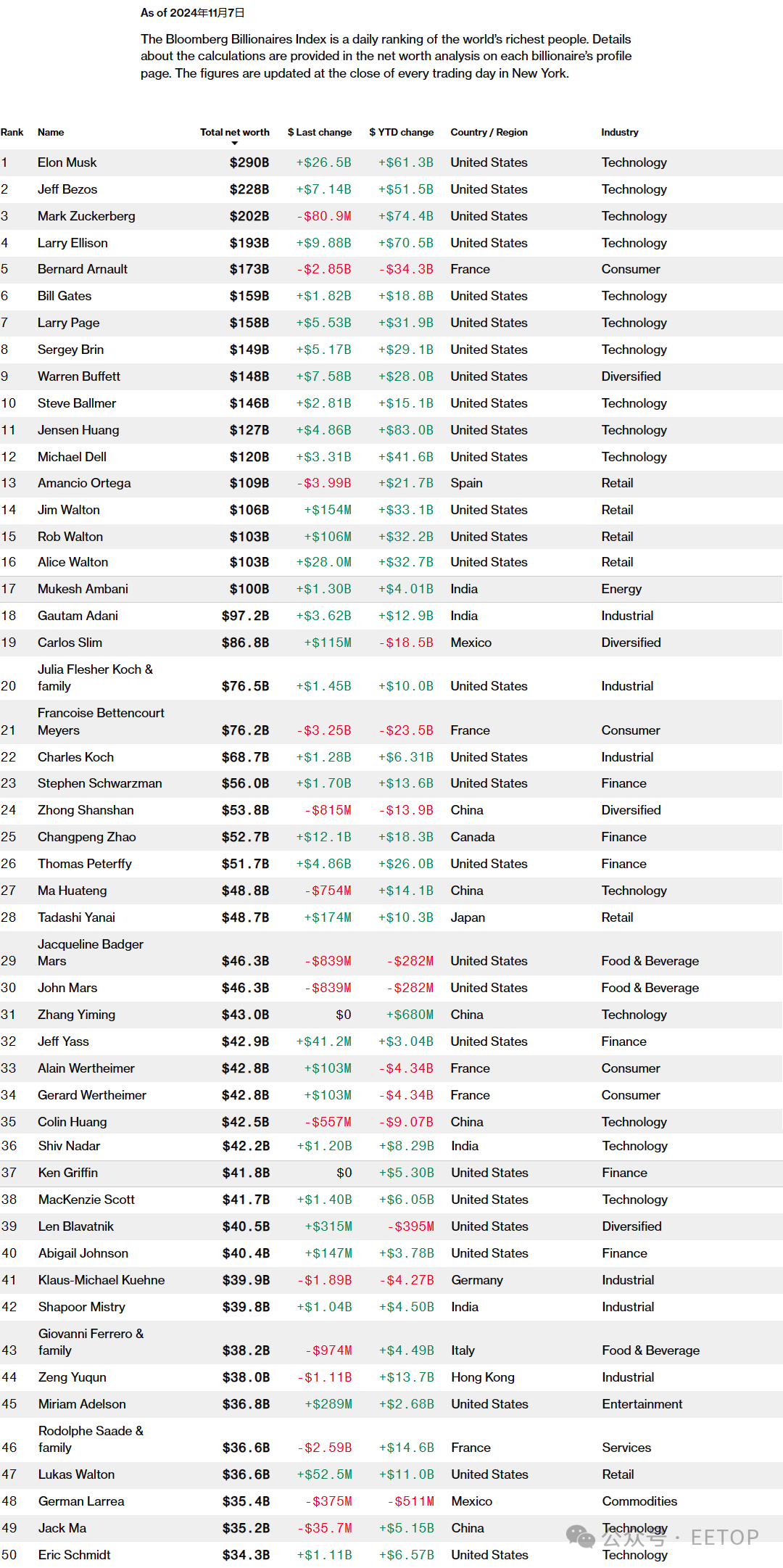
Task: Click Zeng Yuqun's name
Action: [x=72, y=1377]
